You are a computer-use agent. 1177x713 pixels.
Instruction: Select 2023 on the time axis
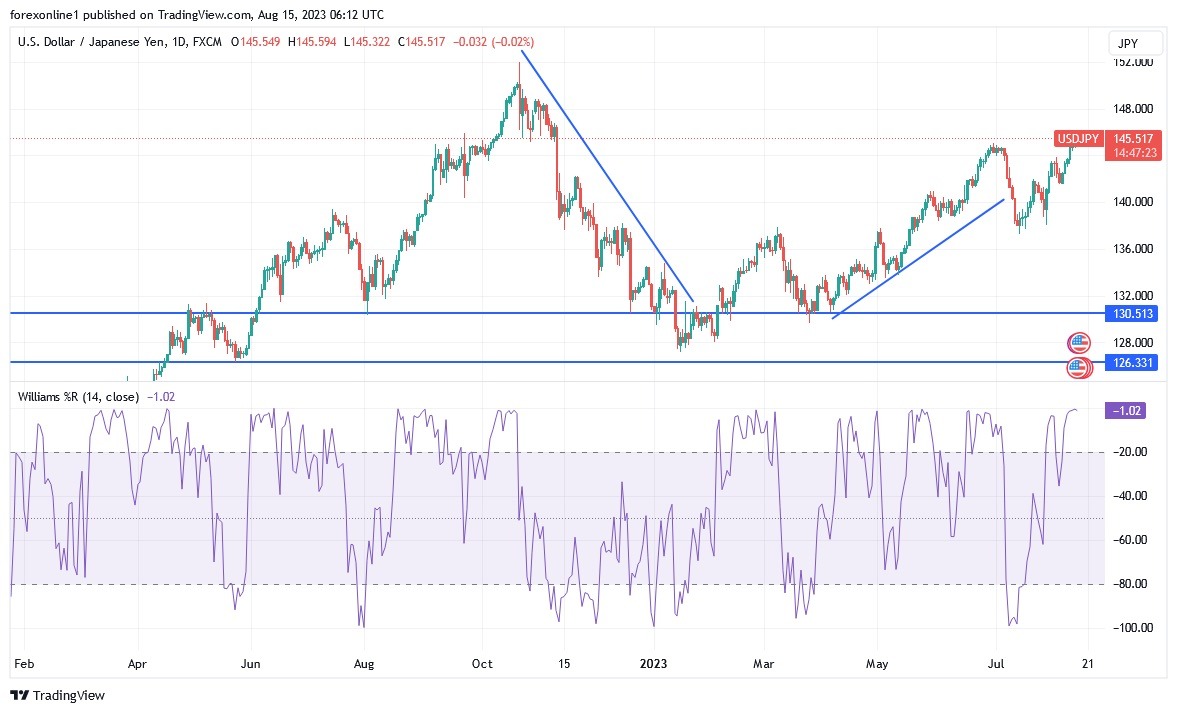click(655, 663)
